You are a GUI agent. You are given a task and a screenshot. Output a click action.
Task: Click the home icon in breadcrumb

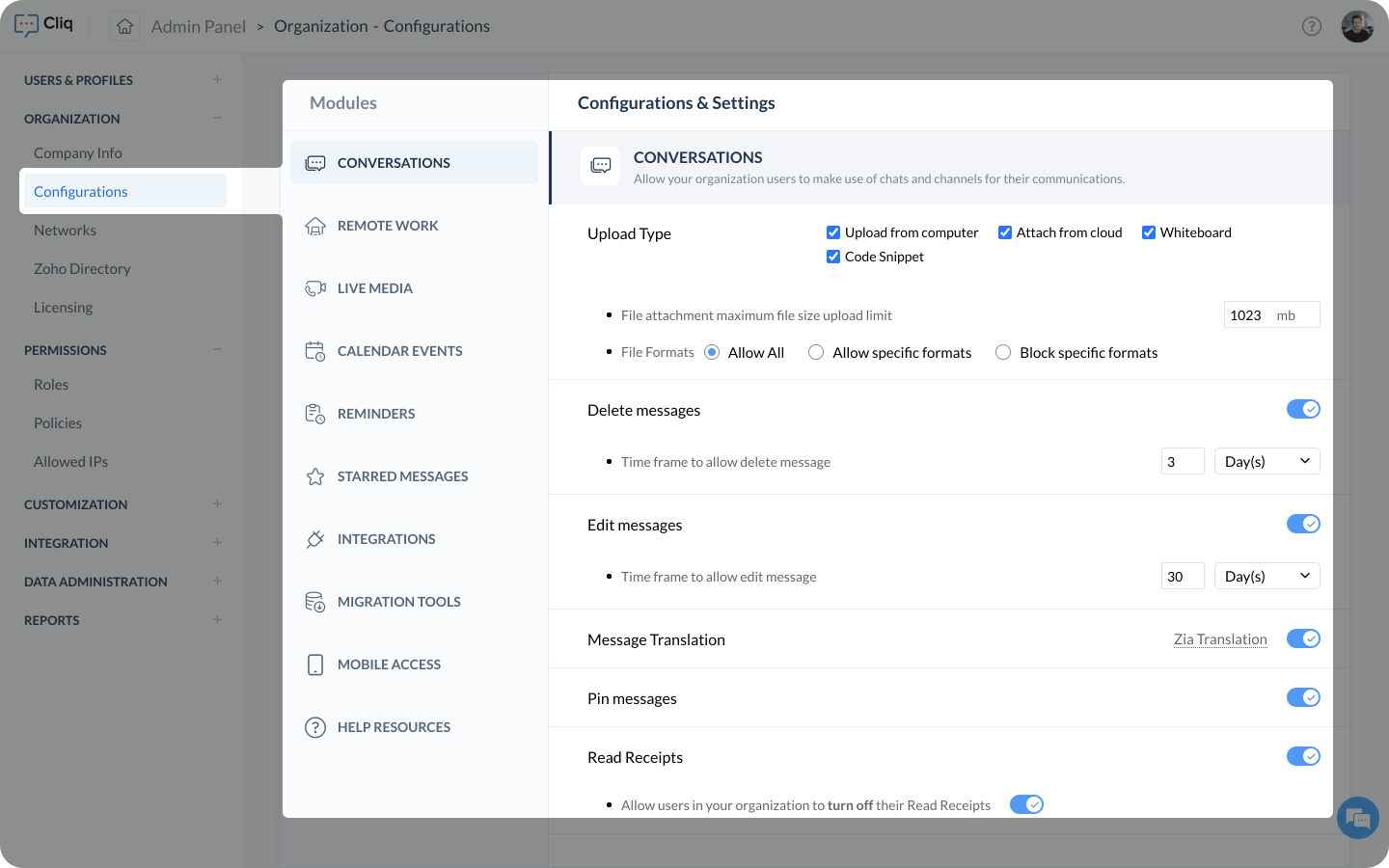tap(124, 27)
